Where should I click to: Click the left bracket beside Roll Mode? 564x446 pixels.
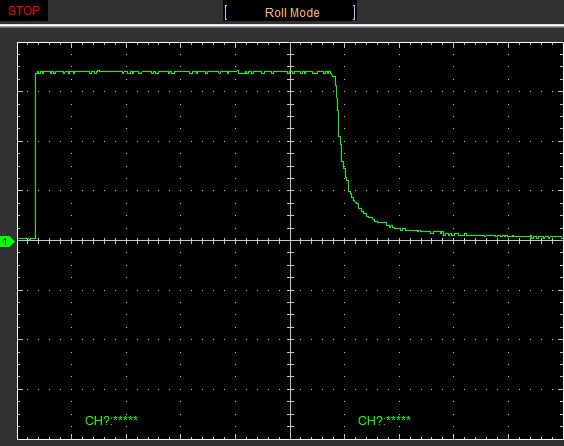pyautogui.click(x=226, y=13)
